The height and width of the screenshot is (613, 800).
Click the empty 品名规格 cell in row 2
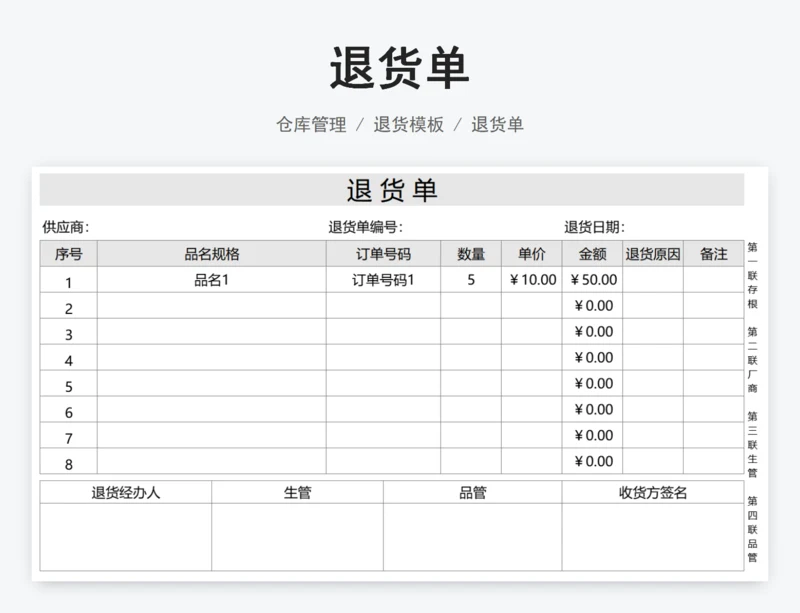tap(212, 306)
